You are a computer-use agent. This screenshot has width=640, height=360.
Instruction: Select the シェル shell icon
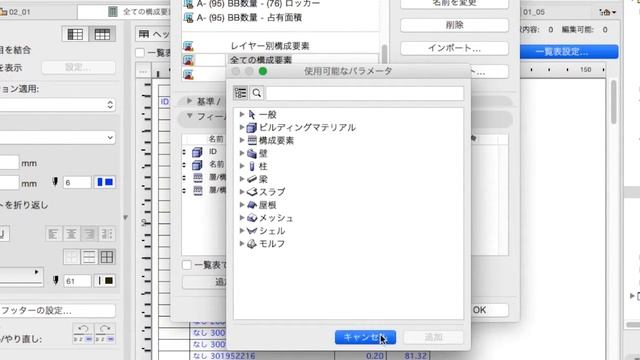(252, 231)
